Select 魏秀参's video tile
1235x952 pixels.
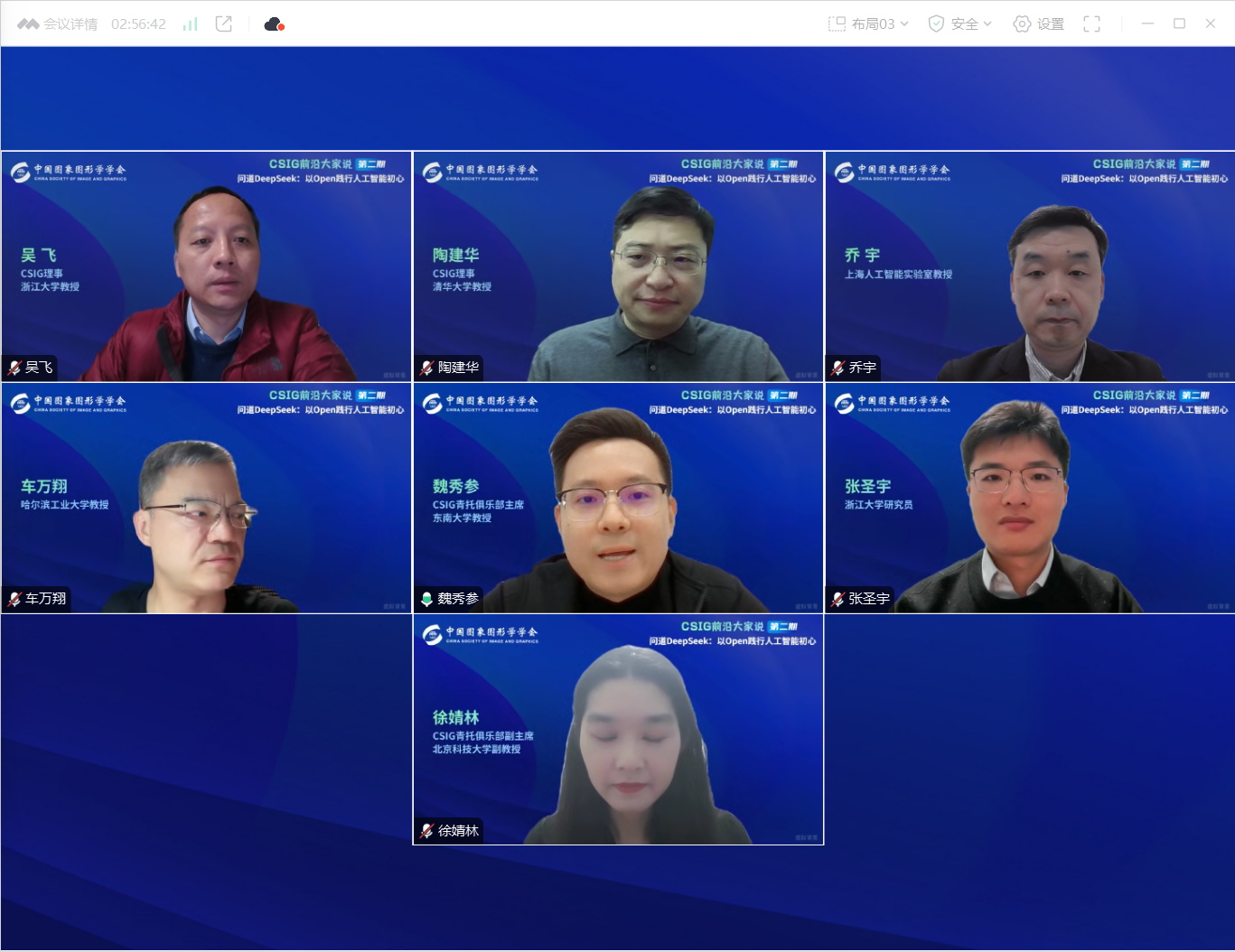(619, 498)
